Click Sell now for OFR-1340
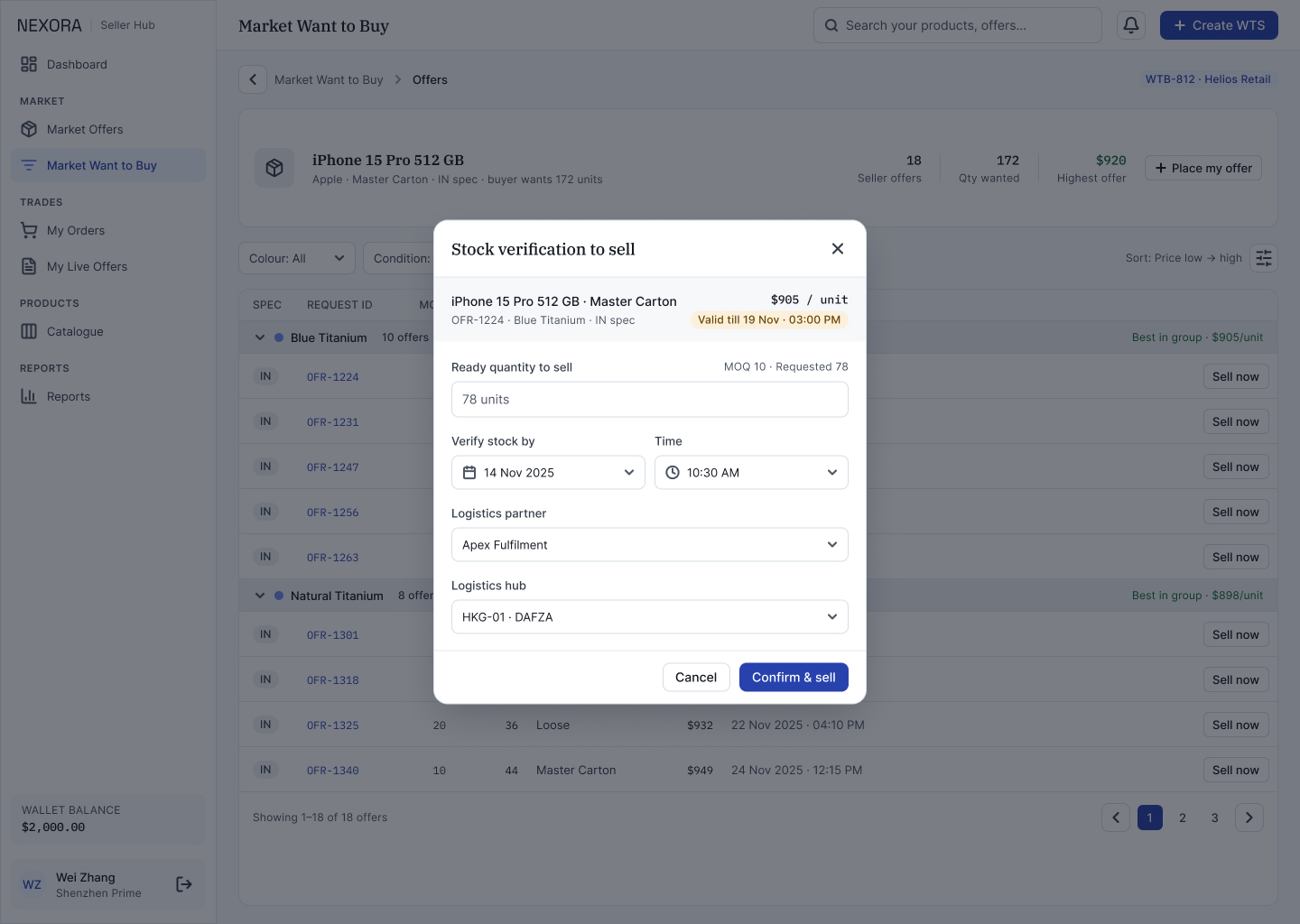This screenshot has width=1300, height=924. pos(1236,771)
